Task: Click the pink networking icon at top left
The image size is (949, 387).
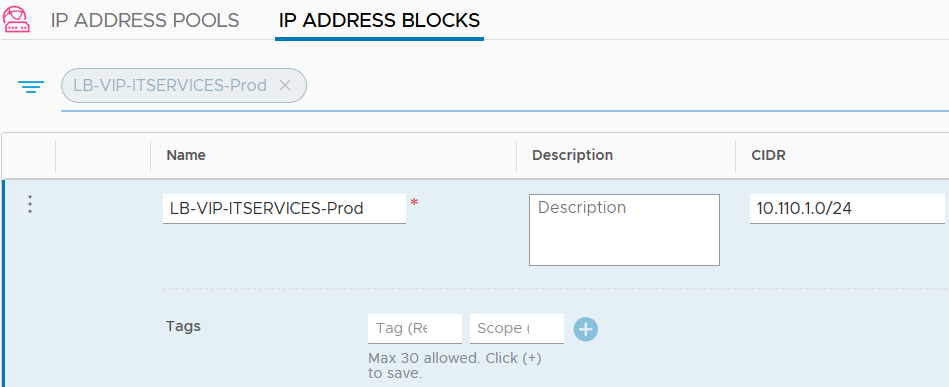Action: [x=15, y=20]
